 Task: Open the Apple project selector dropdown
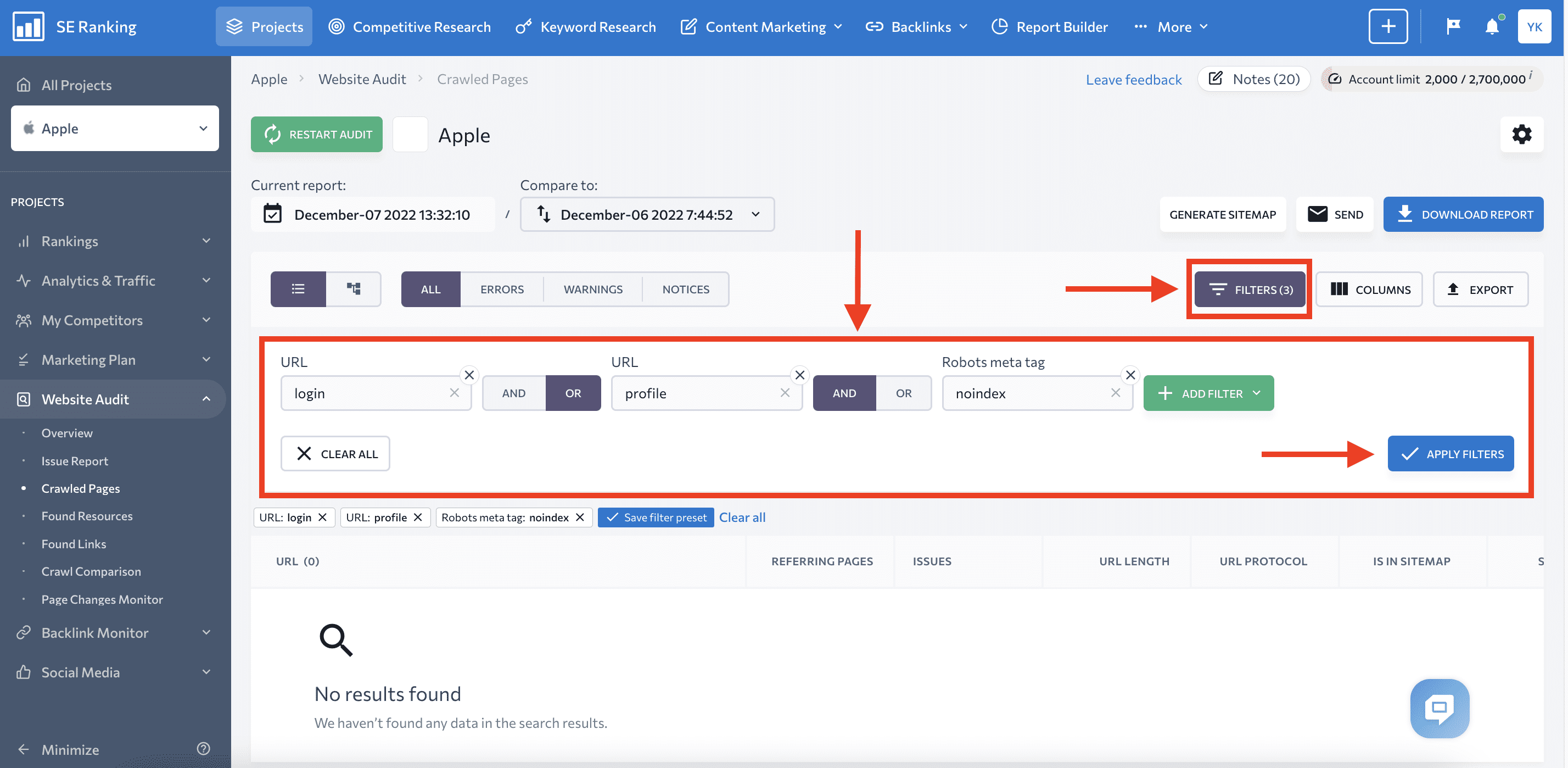tap(115, 129)
